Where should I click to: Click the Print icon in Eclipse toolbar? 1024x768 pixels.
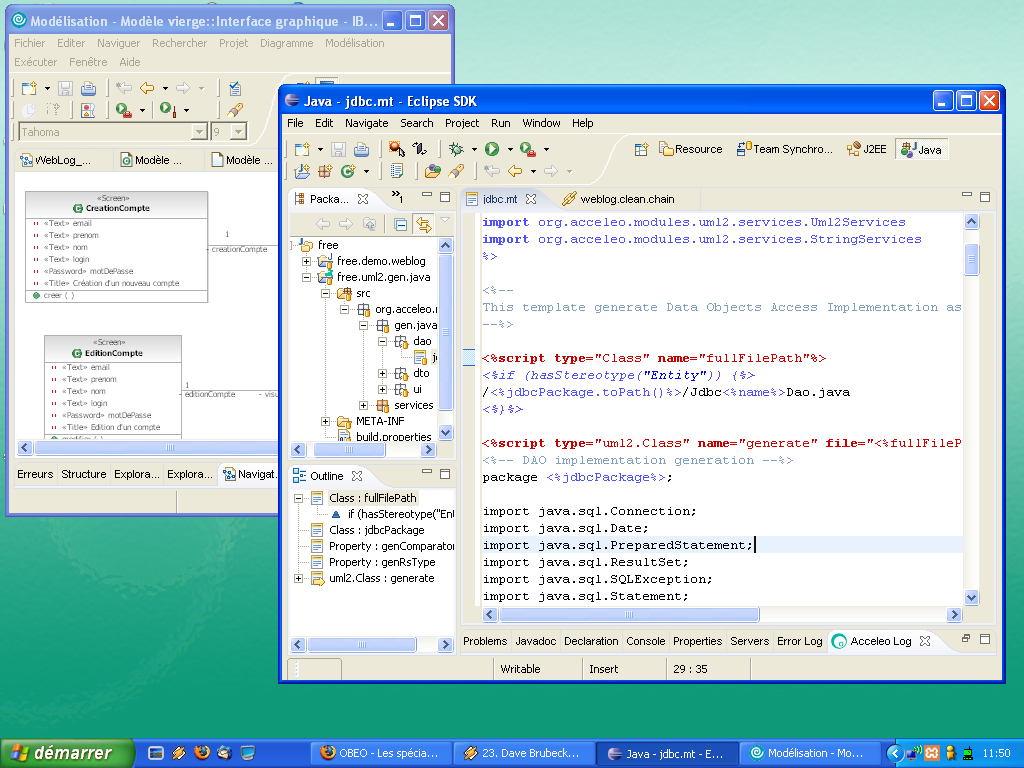pos(361,149)
